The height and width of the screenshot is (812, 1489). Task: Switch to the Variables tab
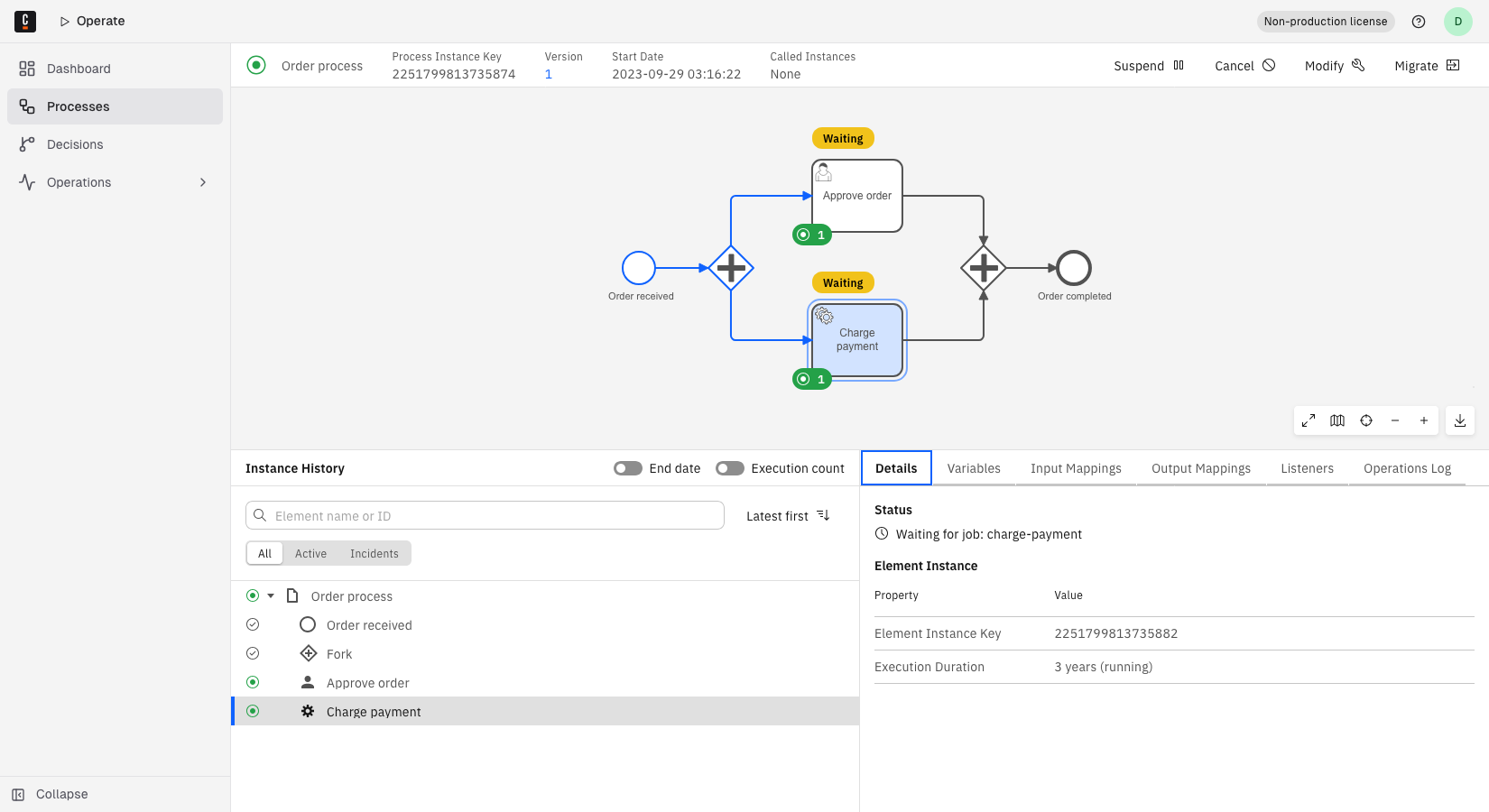click(x=974, y=468)
